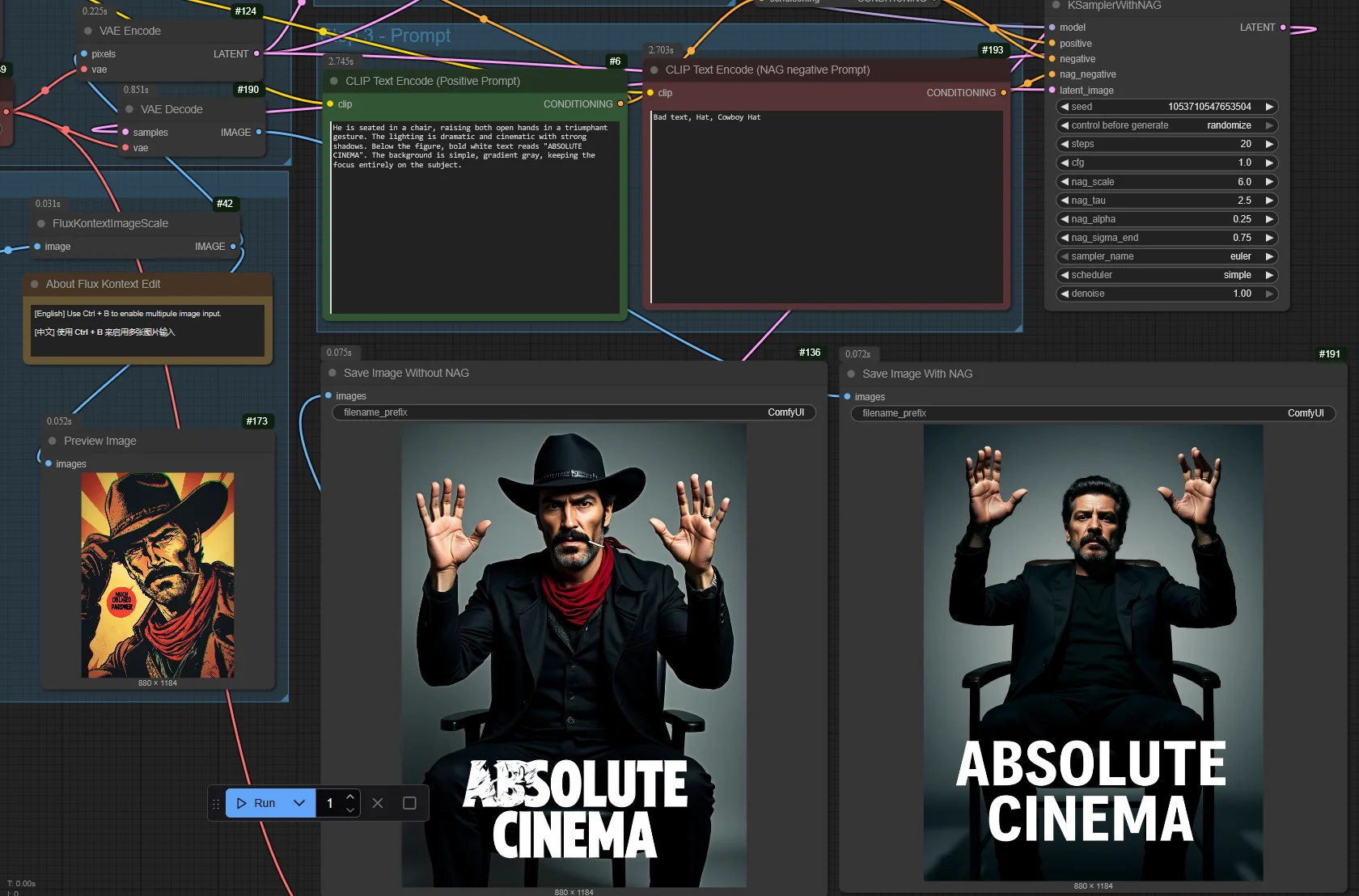The height and width of the screenshot is (896, 1359).
Task: Open the scheduler simple combo
Action: coord(1166,275)
